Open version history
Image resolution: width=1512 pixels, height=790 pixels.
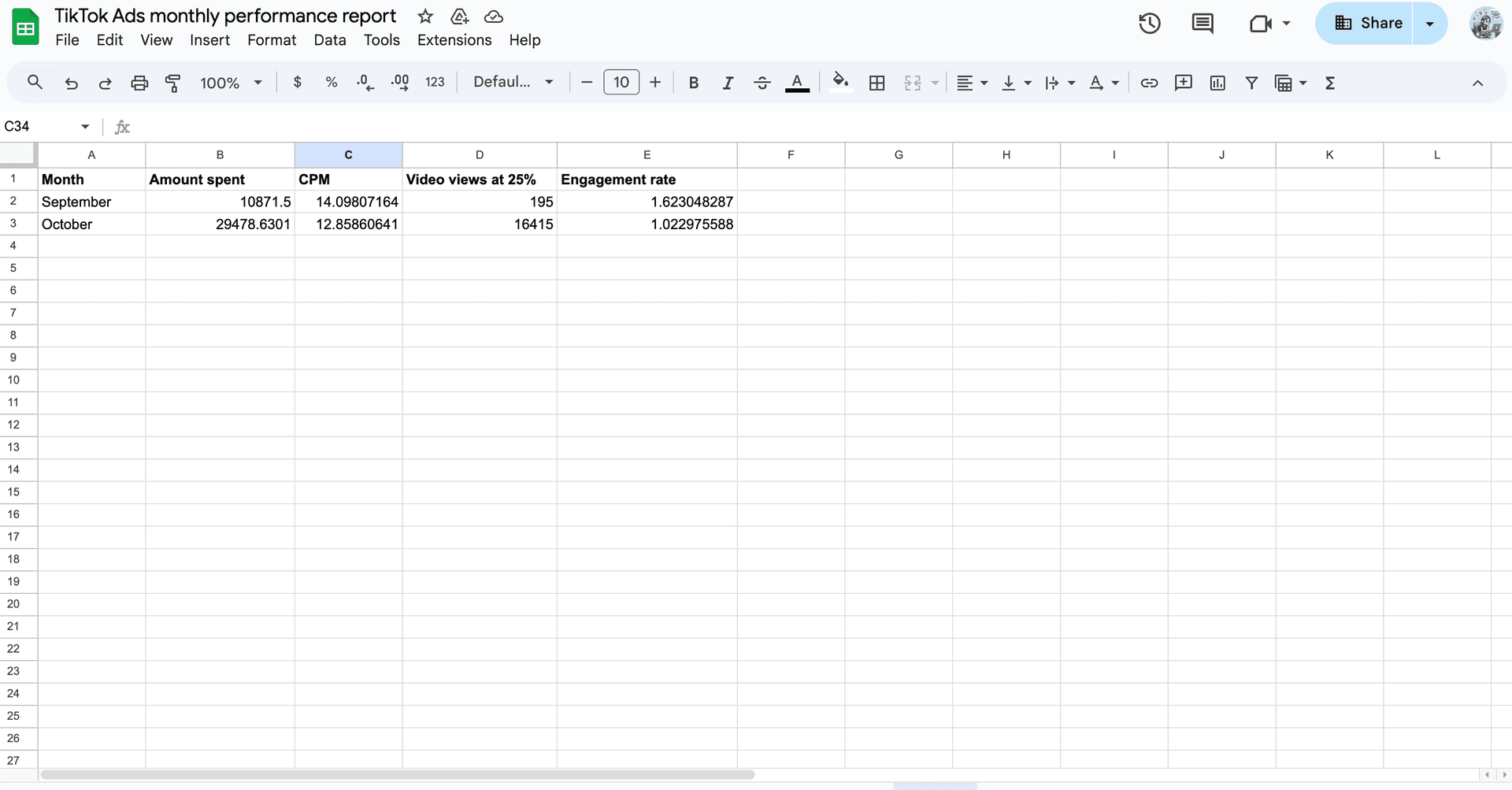1149,24
